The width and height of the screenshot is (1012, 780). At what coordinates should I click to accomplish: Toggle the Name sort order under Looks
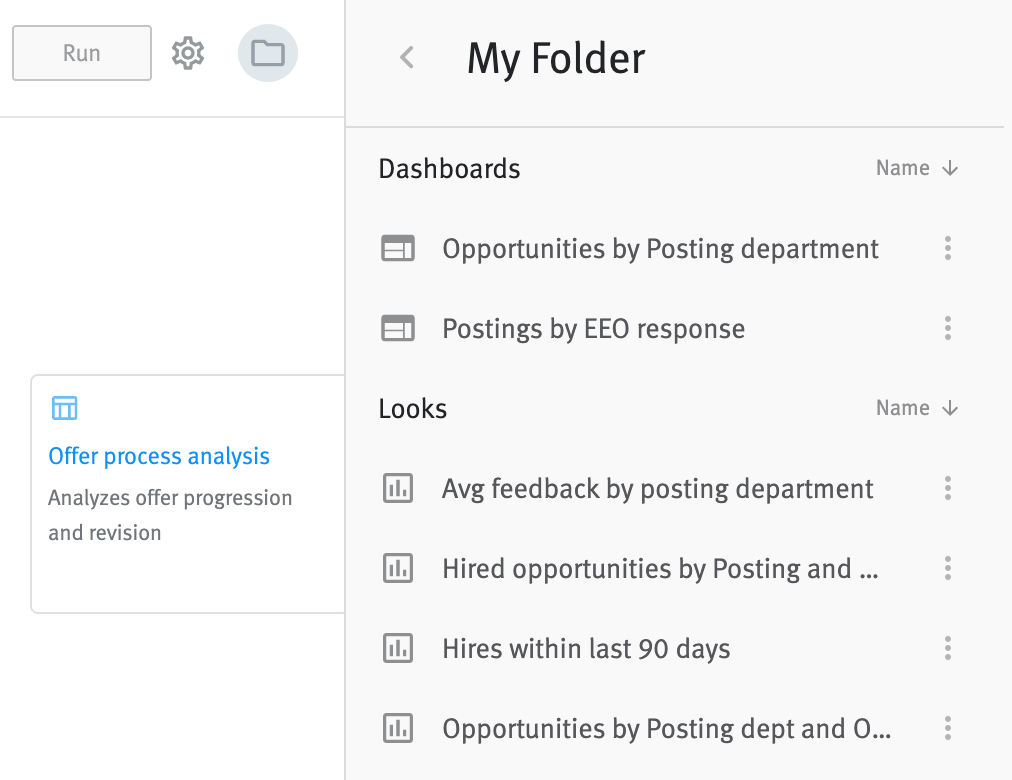point(916,408)
